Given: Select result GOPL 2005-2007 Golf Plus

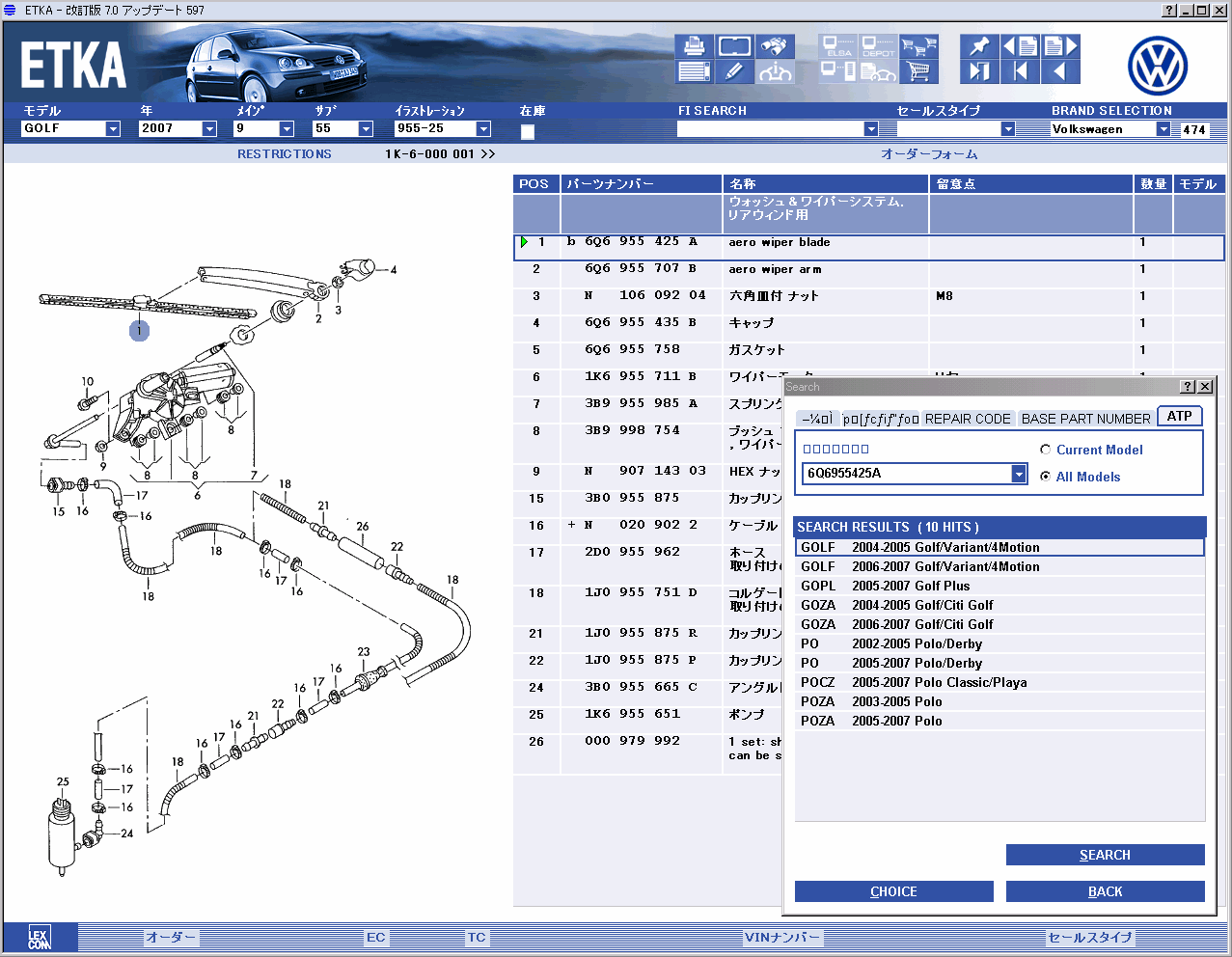Looking at the screenshot, I should [x=999, y=586].
